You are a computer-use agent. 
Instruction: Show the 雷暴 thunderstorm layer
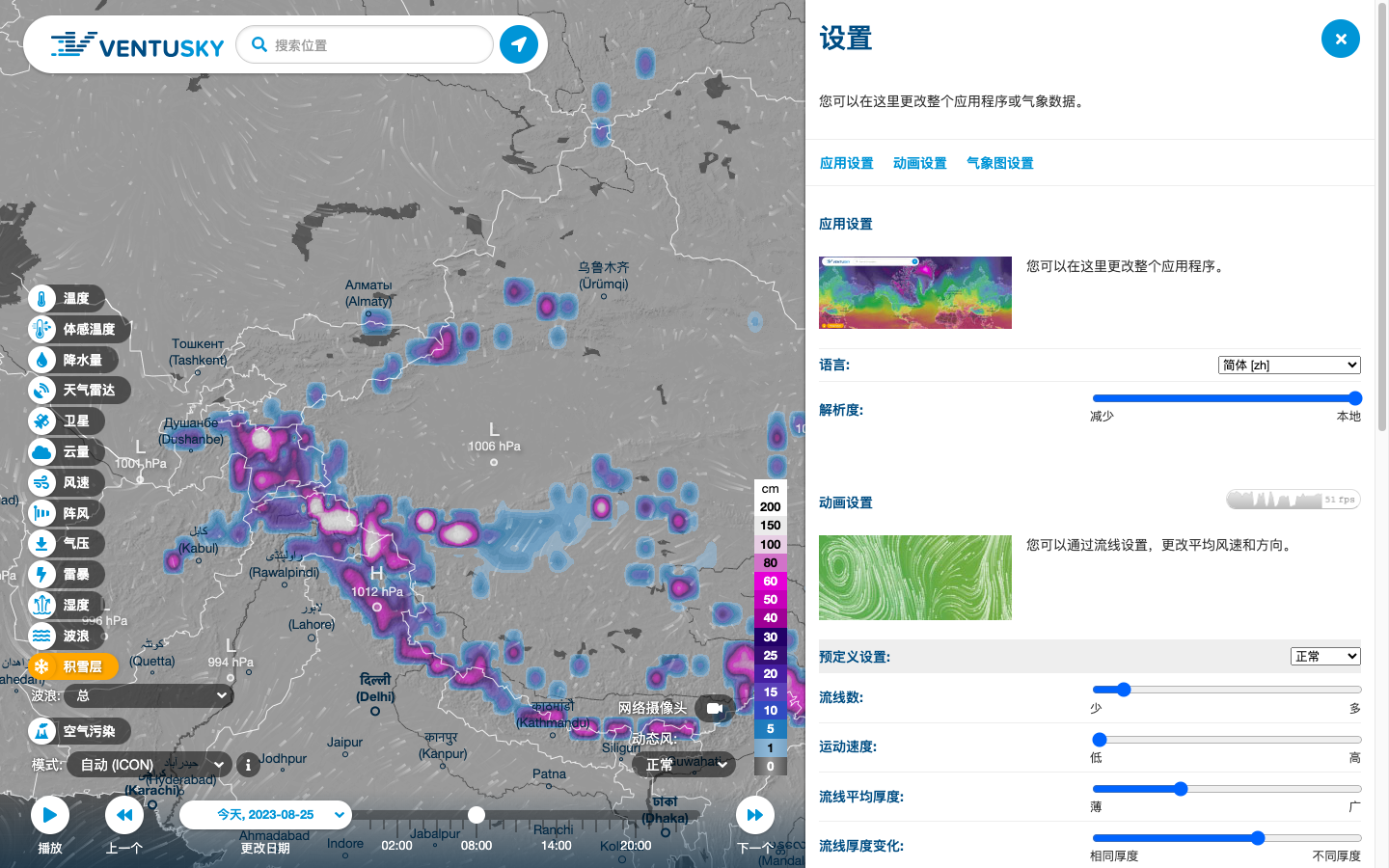tap(66, 574)
